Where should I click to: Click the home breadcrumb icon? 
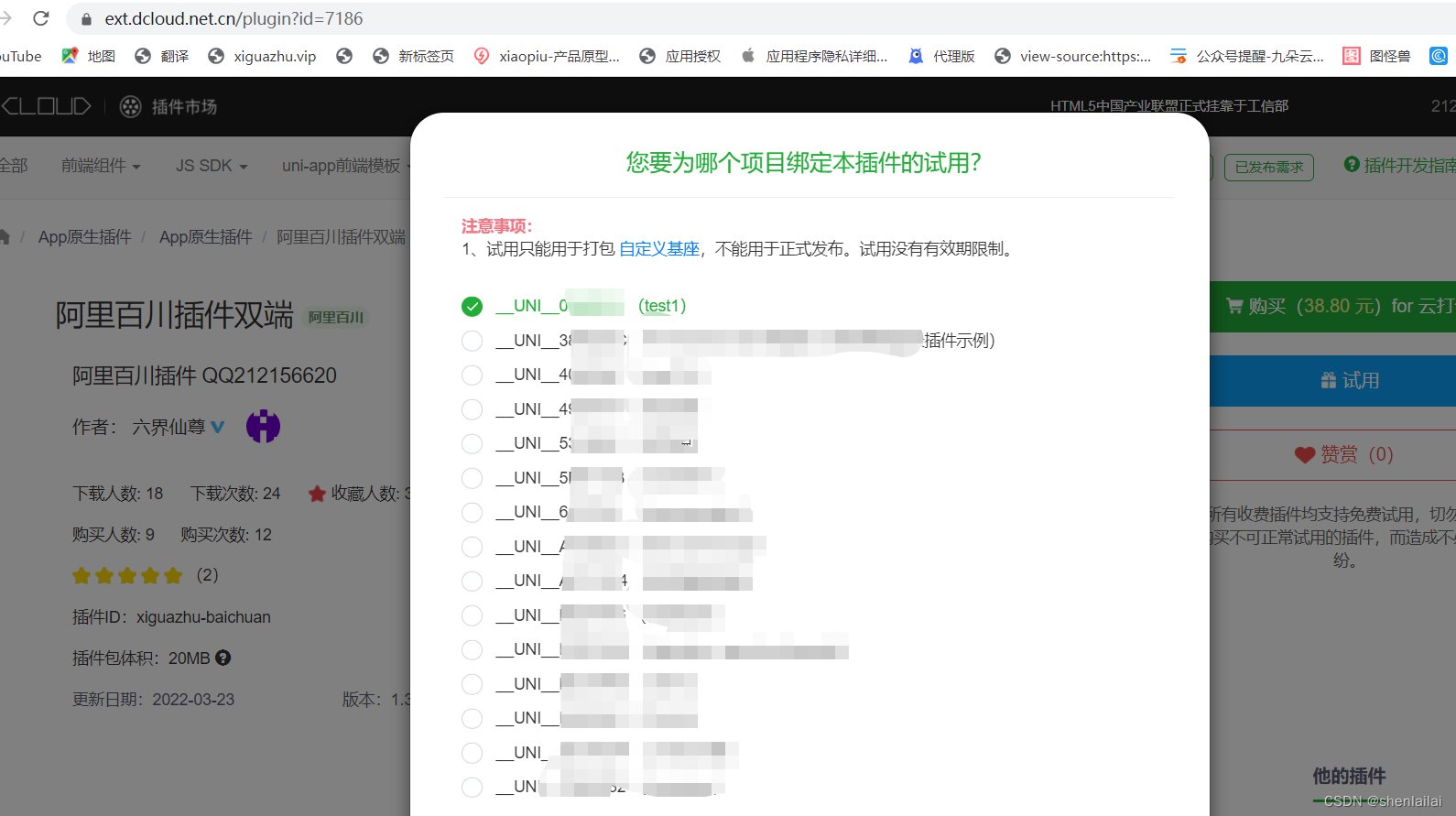click(x=5, y=237)
